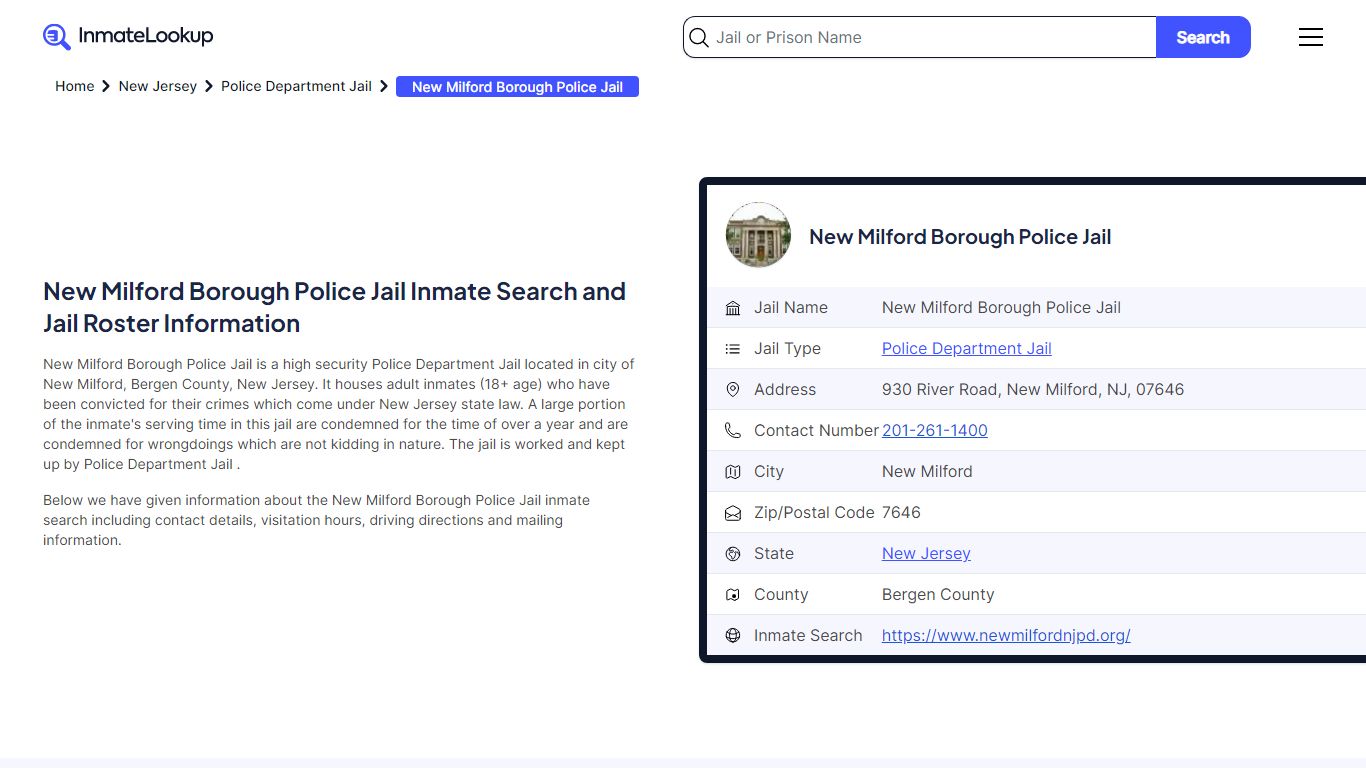Viewport: 1366px width, 768px height.
Task: Click the Jail Type list icon
Action: coord(733,349)
